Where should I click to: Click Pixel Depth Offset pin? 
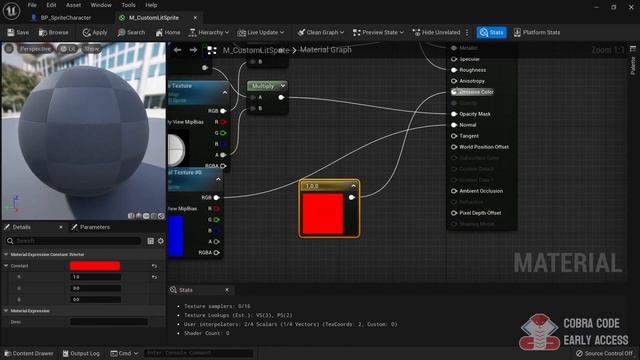(x=454, y=213)
